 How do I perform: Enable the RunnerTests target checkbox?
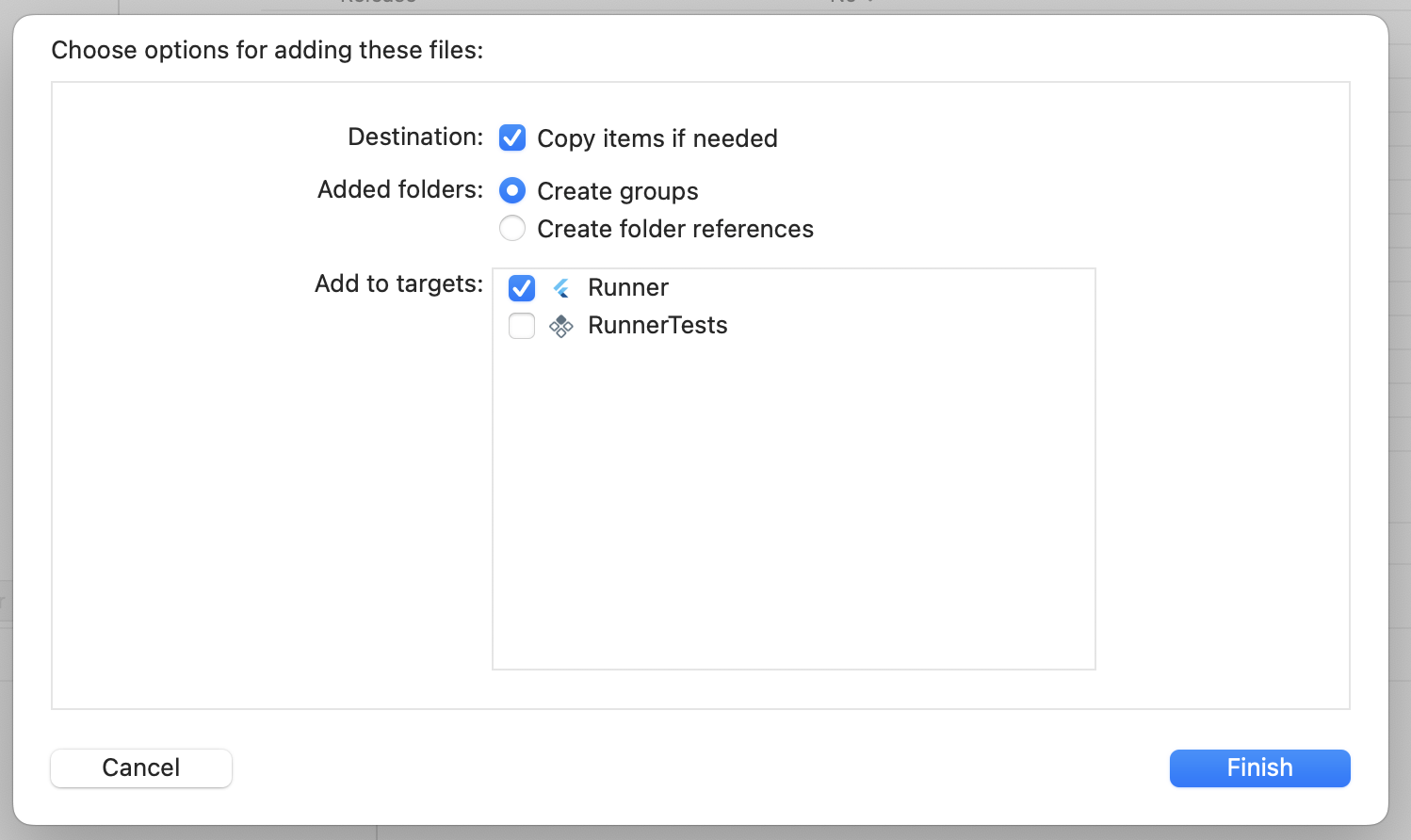[522, 326]
